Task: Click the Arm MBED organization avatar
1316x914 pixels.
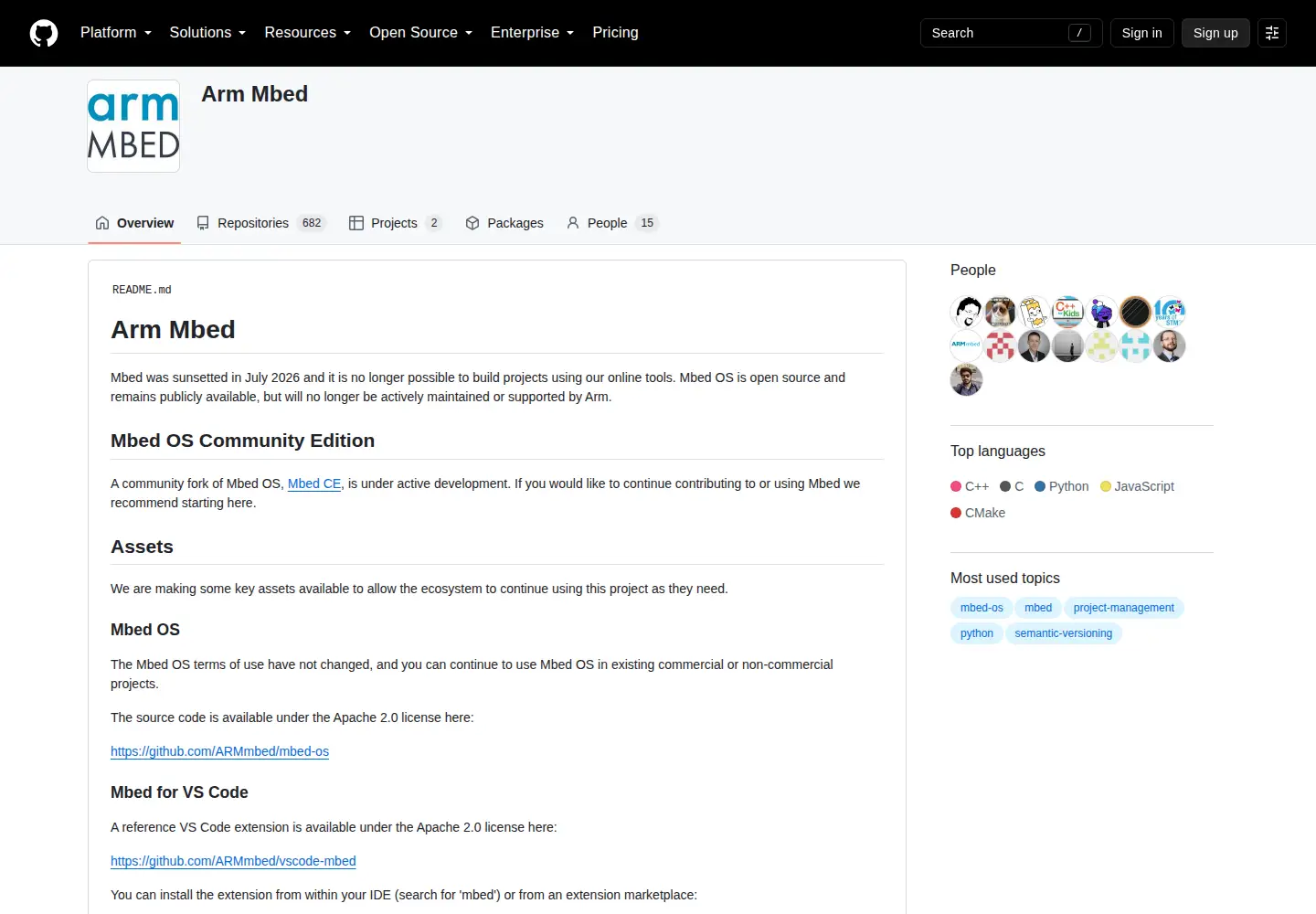Action: tap(133, 126)
